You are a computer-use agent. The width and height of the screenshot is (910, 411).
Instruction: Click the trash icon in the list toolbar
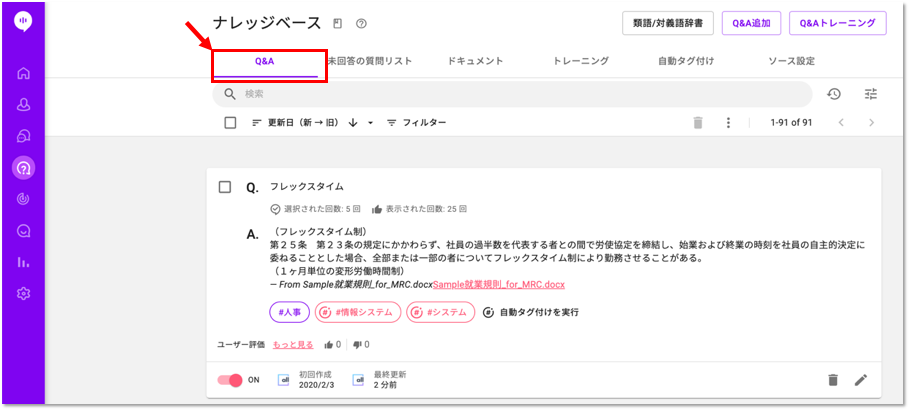click(x=698, y=122)
